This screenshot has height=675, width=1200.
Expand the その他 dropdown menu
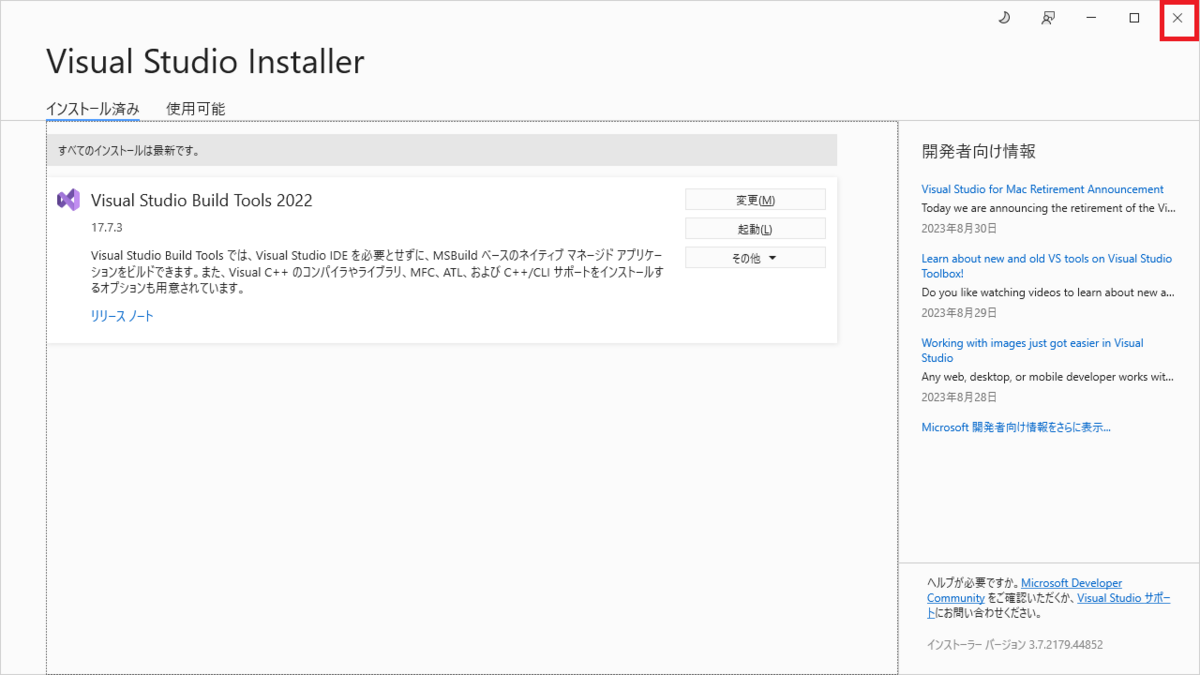click(755, 257)
